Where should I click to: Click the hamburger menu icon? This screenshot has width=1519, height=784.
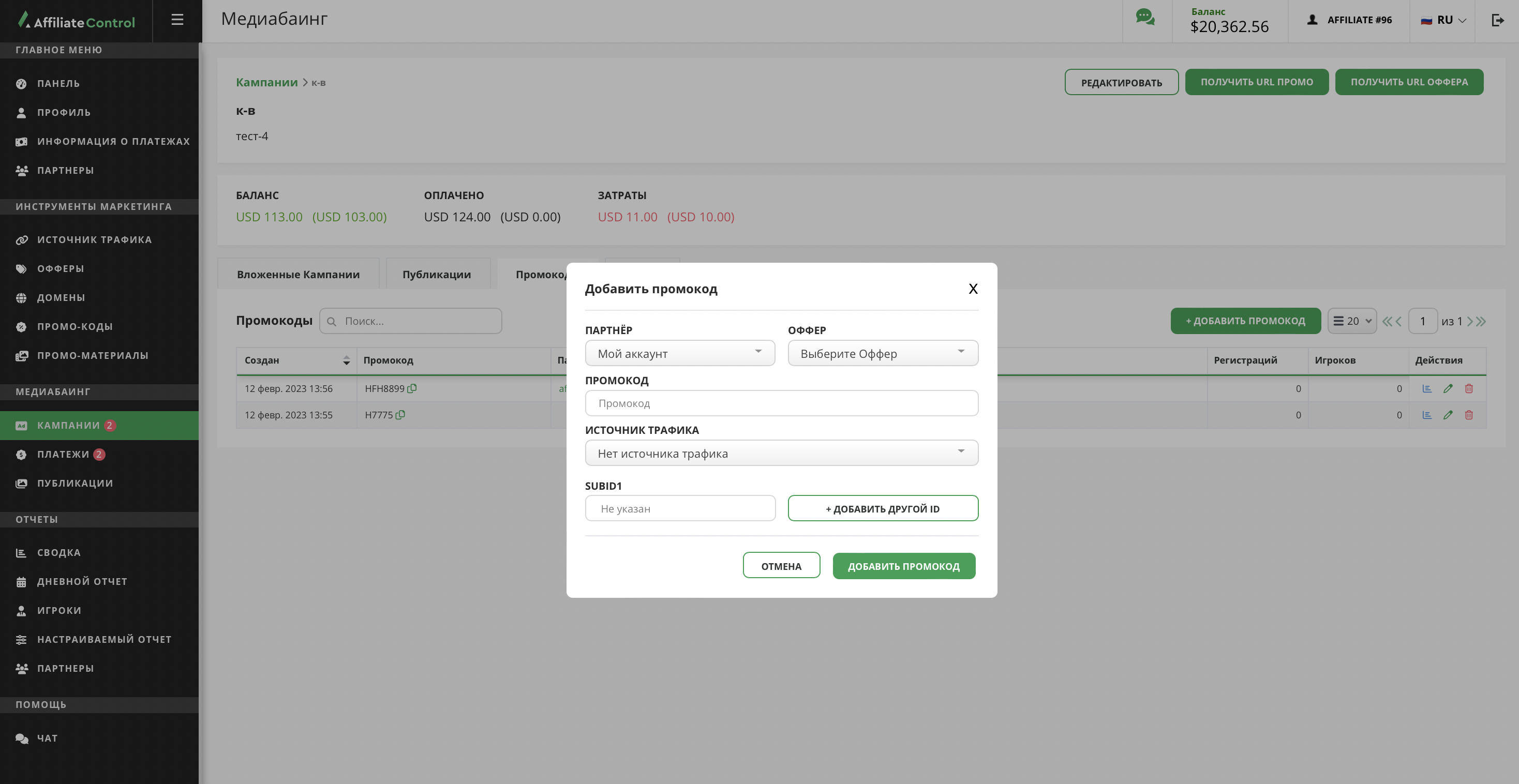coord(177,20)
